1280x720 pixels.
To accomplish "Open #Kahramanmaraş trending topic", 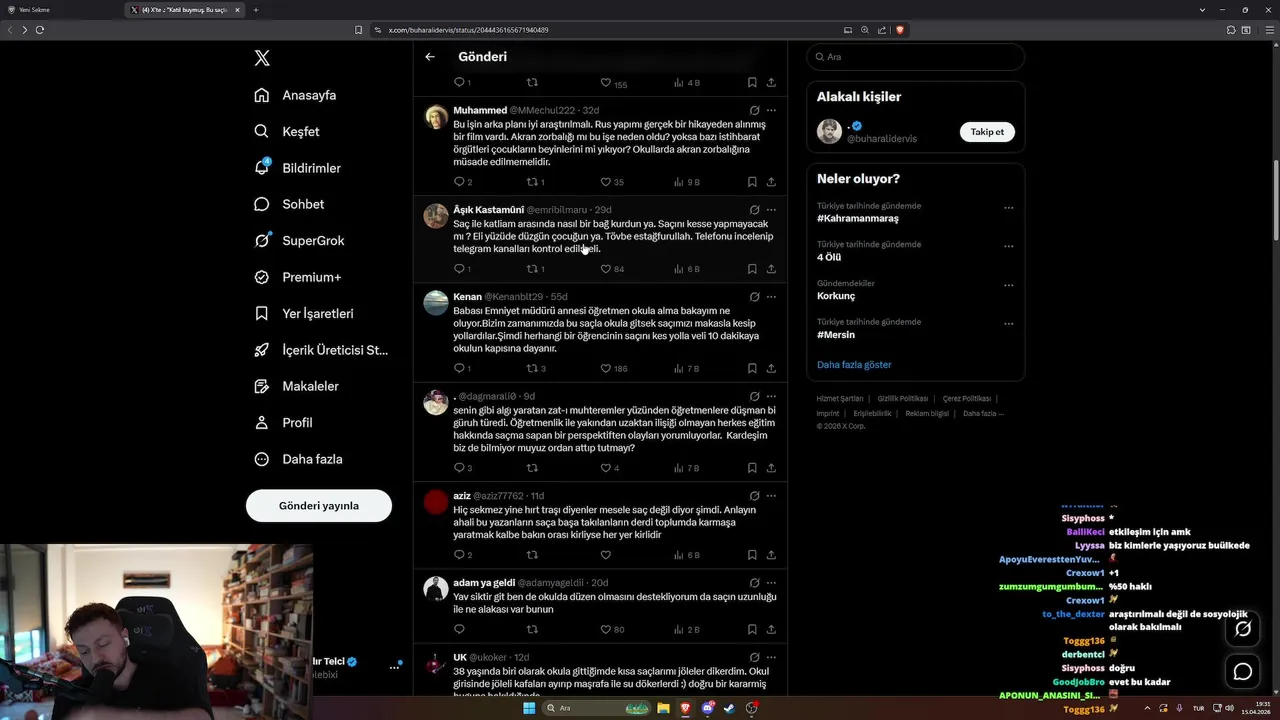I will (x=858, y=218).
